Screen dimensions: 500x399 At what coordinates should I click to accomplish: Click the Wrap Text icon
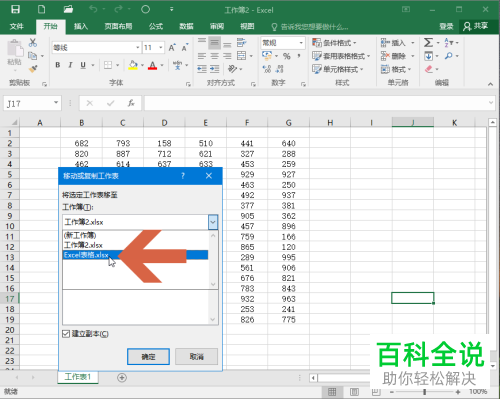[x=241, y=43]
